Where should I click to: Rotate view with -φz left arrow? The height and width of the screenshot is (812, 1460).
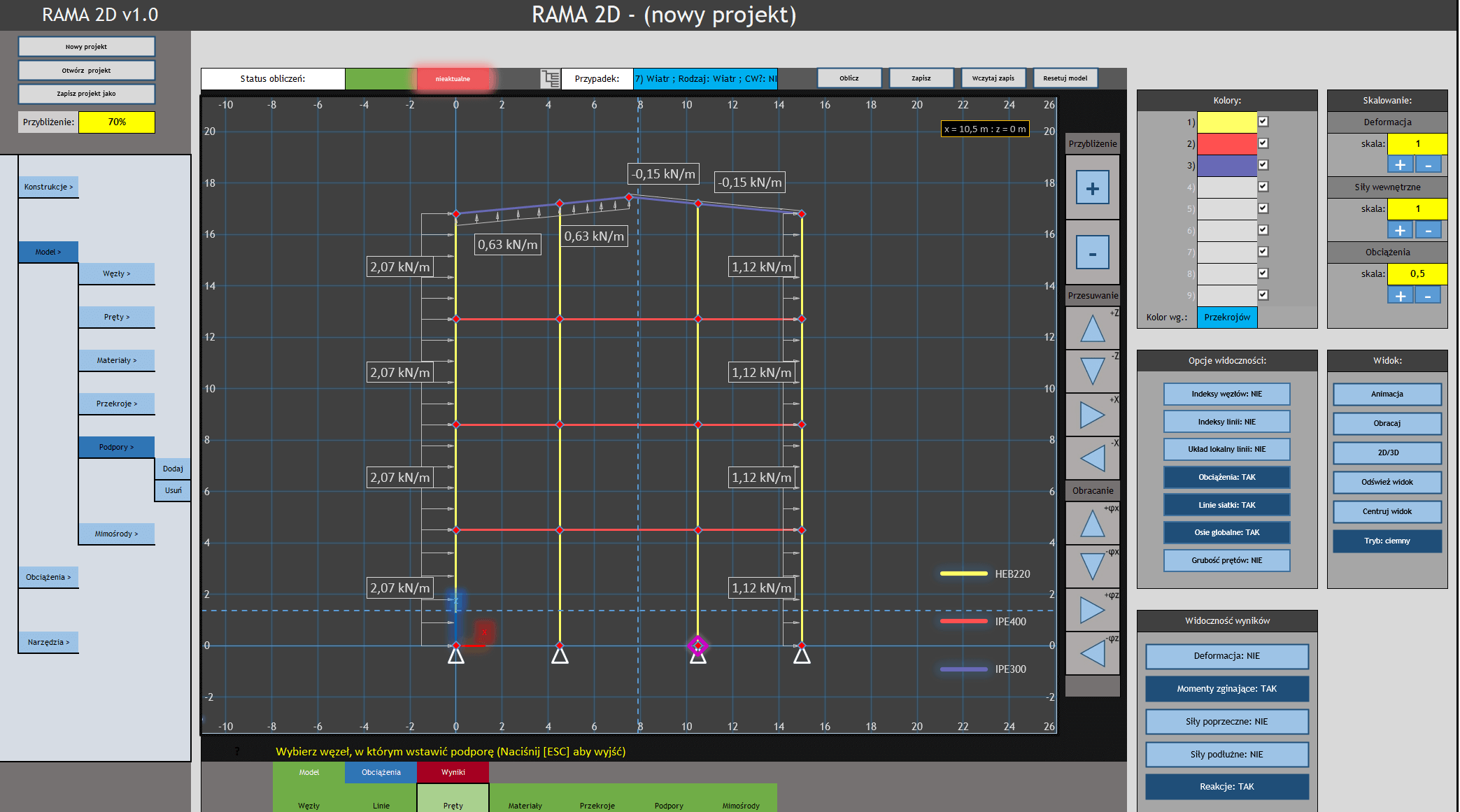[1092, 653]
